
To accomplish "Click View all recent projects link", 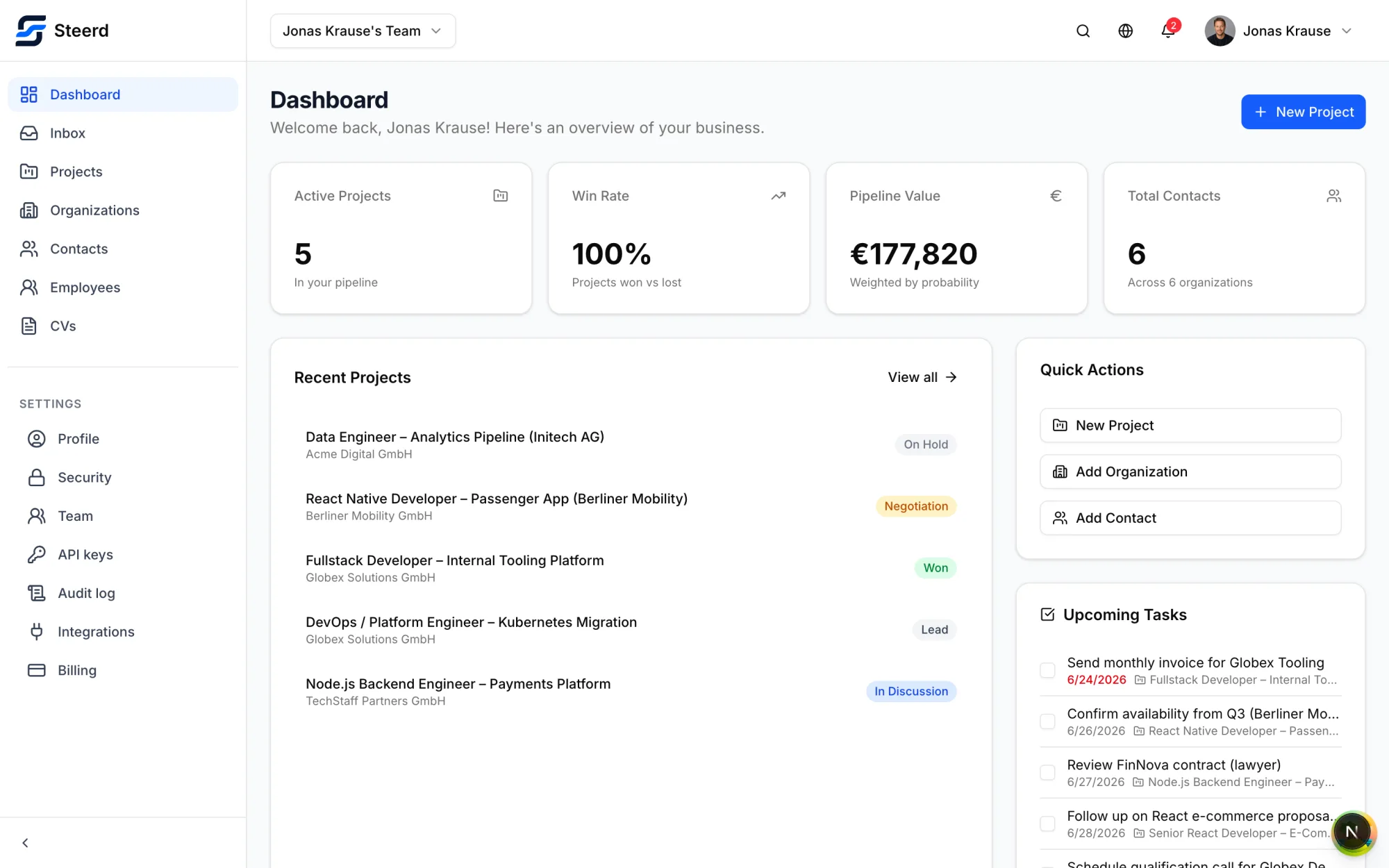I will pos(922,377).
